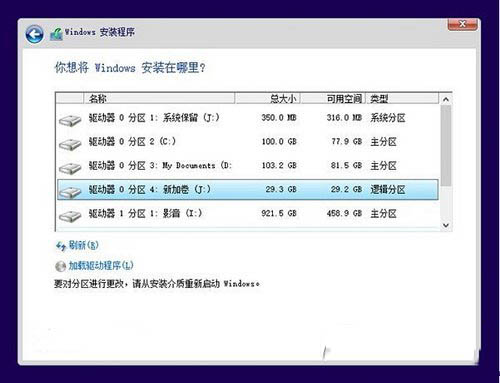Click the disc icon beside 加载驱动程序
500x383 pixels.
tap(60, 266)
